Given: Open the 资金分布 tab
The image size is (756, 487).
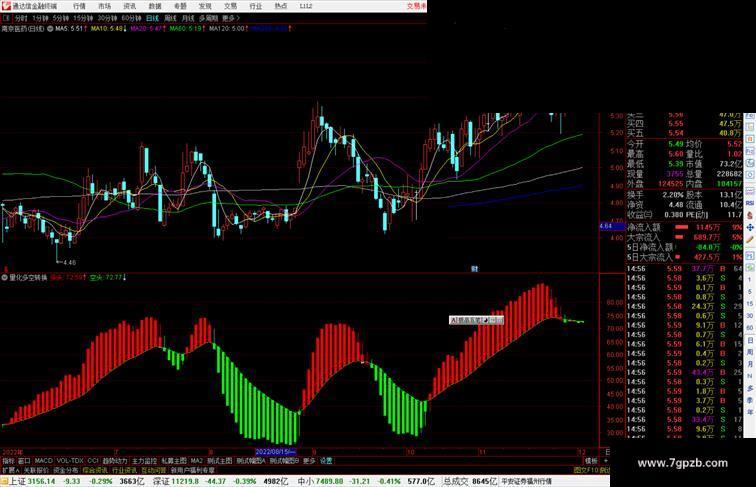Looking at the screenshot, I should [65, 470].
